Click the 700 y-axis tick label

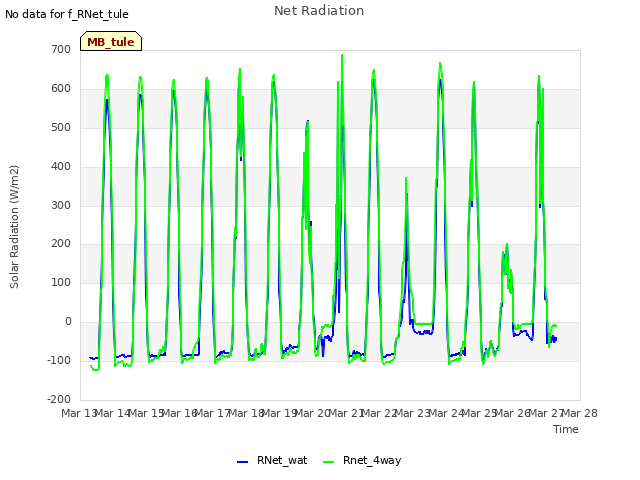coord(61,49)
